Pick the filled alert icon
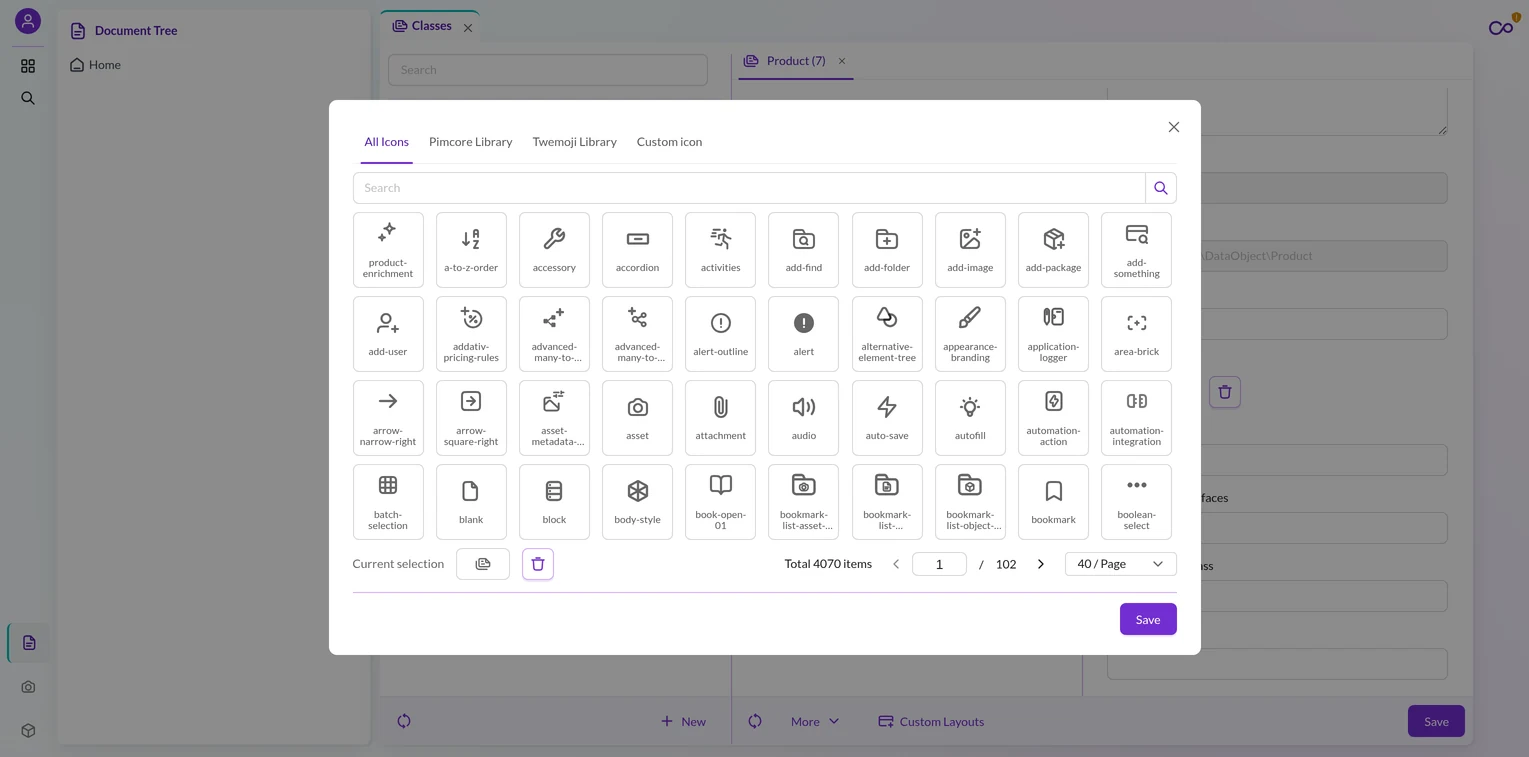The height and width of the screenshot is (757, 1529). (804, 333)
